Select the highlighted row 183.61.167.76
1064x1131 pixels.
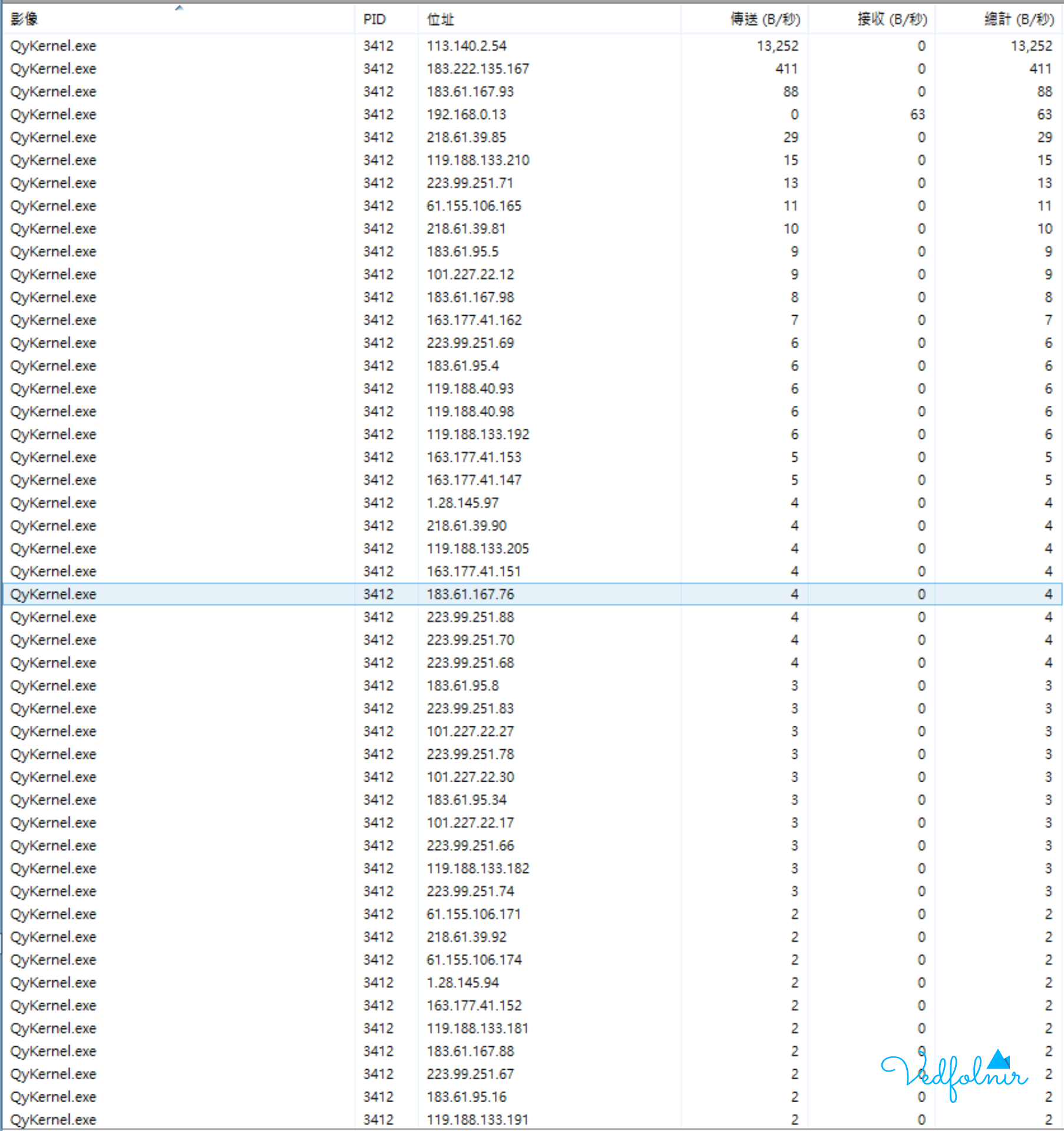[532, 594]
